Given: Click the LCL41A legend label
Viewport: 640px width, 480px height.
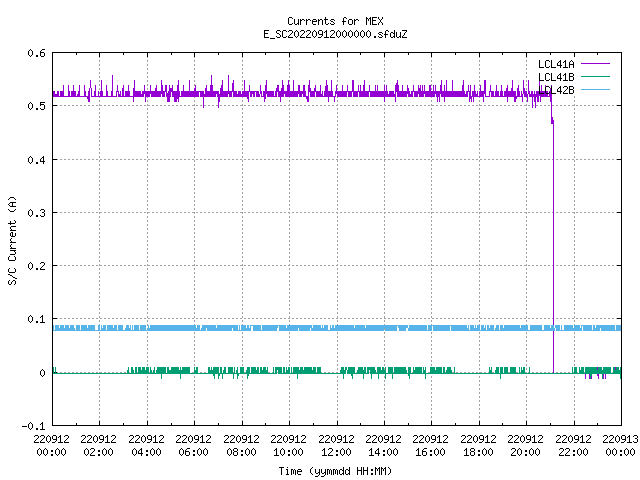Looking at the screenshot, I should (x=556, y=64).
